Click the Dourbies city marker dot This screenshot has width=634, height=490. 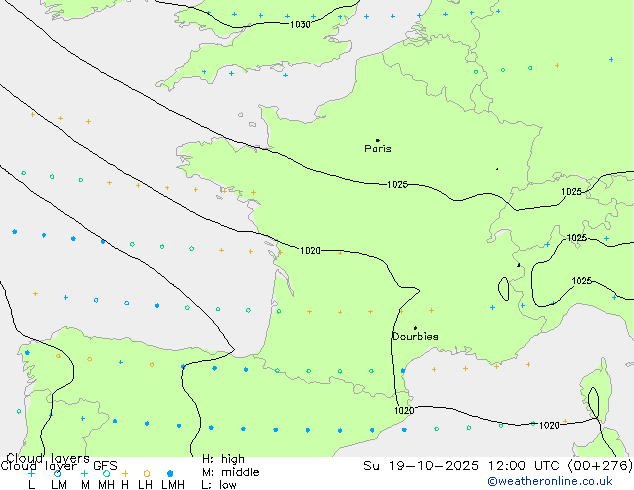tap(415, 328)
